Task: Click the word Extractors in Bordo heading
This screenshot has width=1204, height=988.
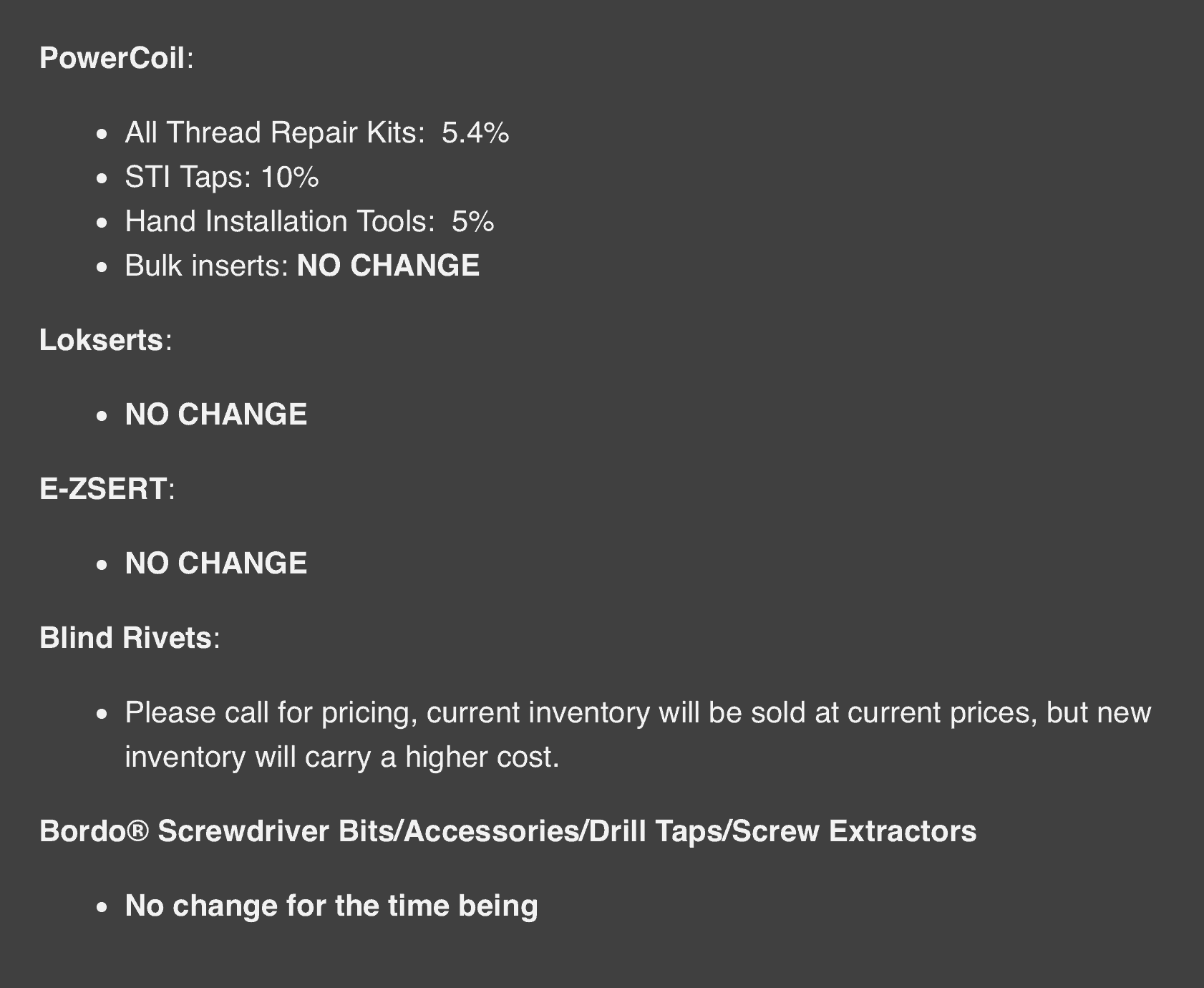Action: [x=903, y=831]
